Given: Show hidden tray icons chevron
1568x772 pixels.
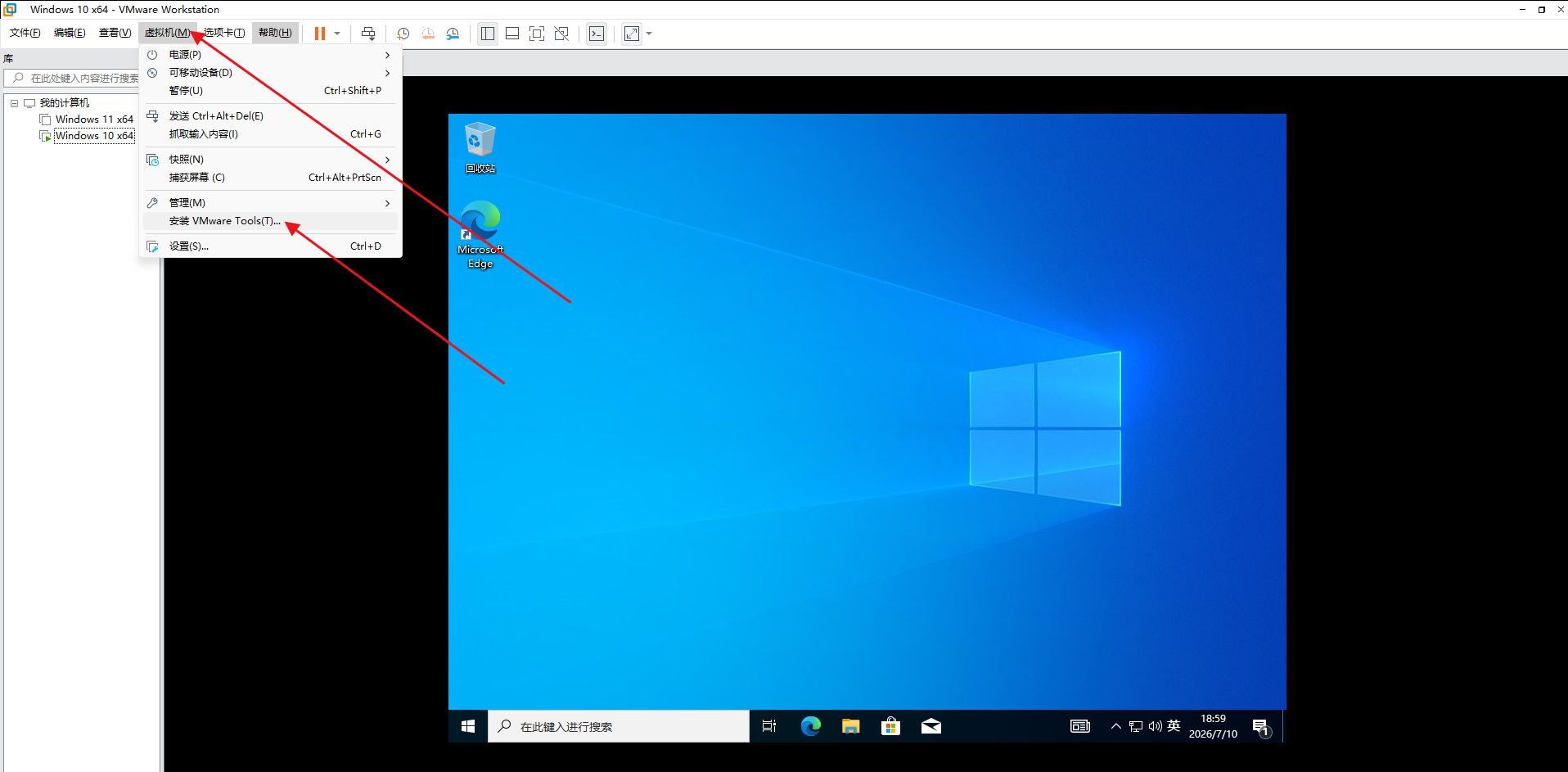Looking at the screenshot, I should coord(1116,726).
